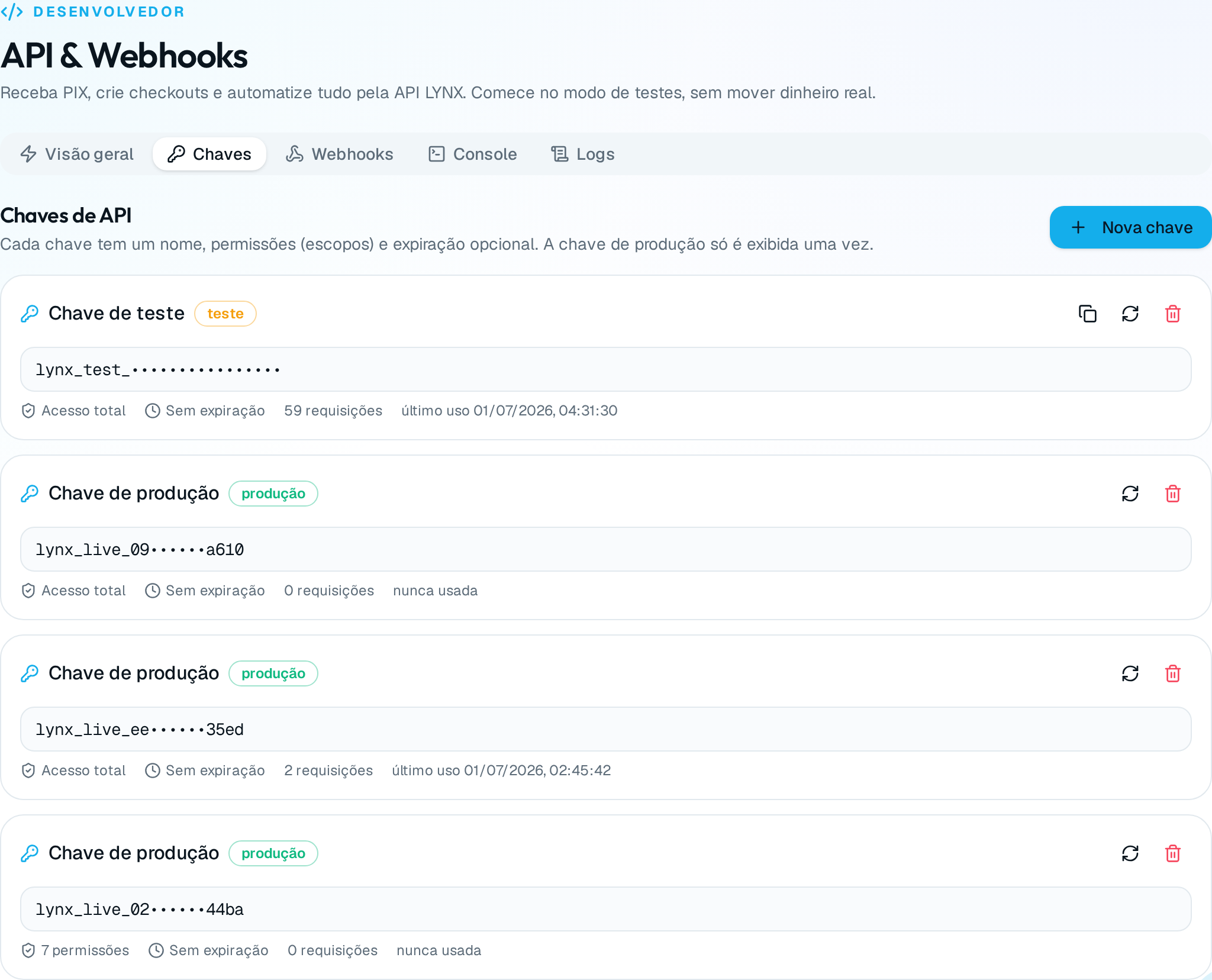
Task: Delete the lynx_live_ee production key
Action: [1173, 673]
